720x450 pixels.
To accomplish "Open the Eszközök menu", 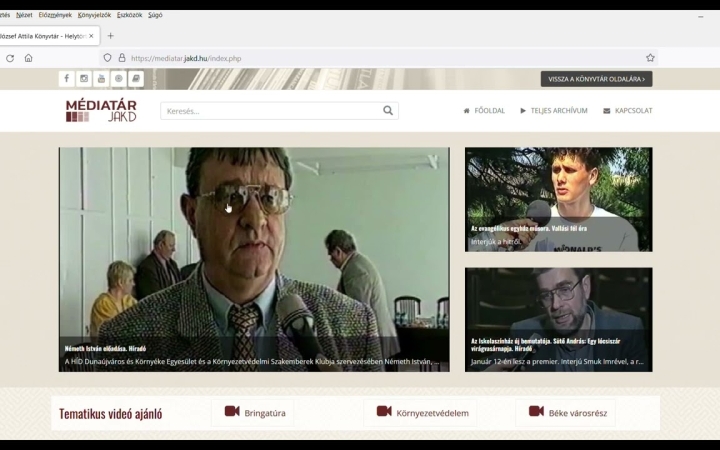I will [129, 15].
